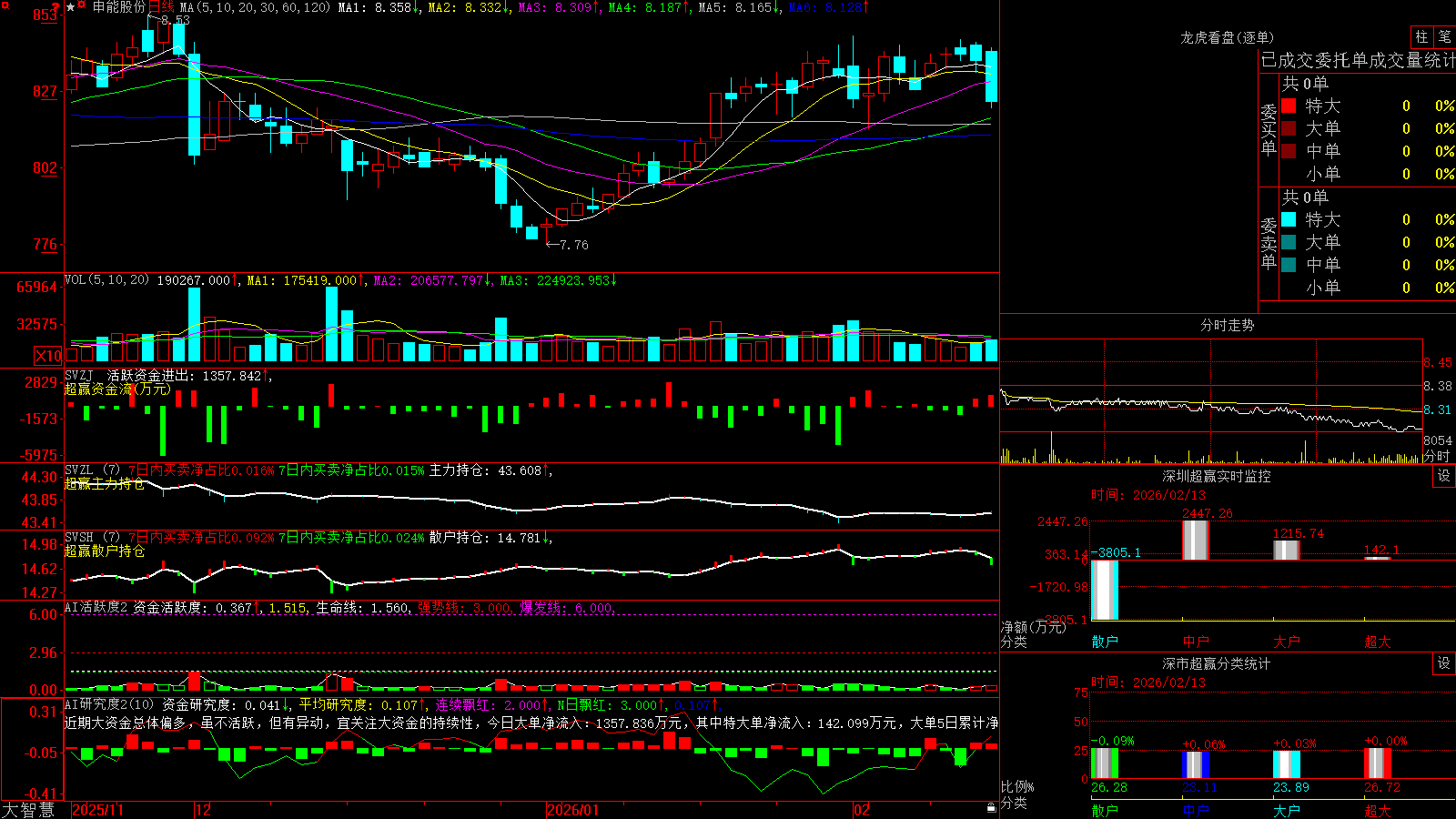1456x819 pixels.
Task: Switch order view to 笔 mode
Action: 1445,37
